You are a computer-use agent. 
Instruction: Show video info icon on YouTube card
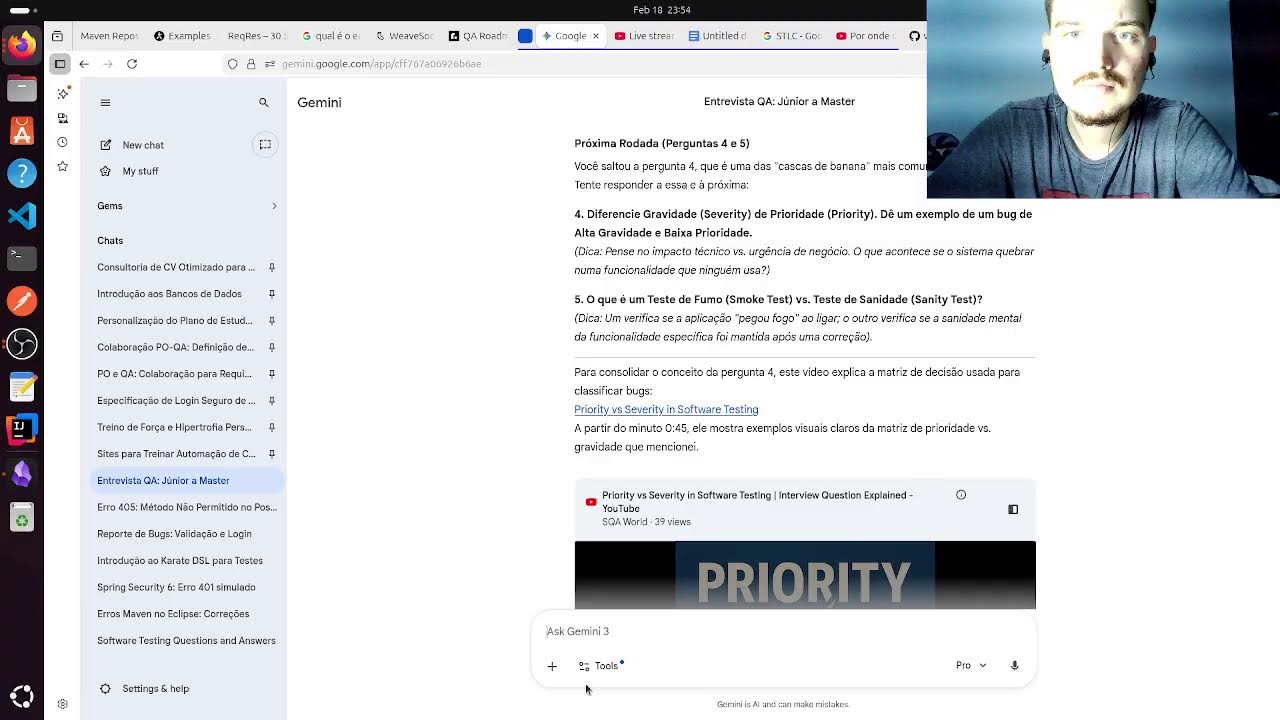tap(961, 495)
